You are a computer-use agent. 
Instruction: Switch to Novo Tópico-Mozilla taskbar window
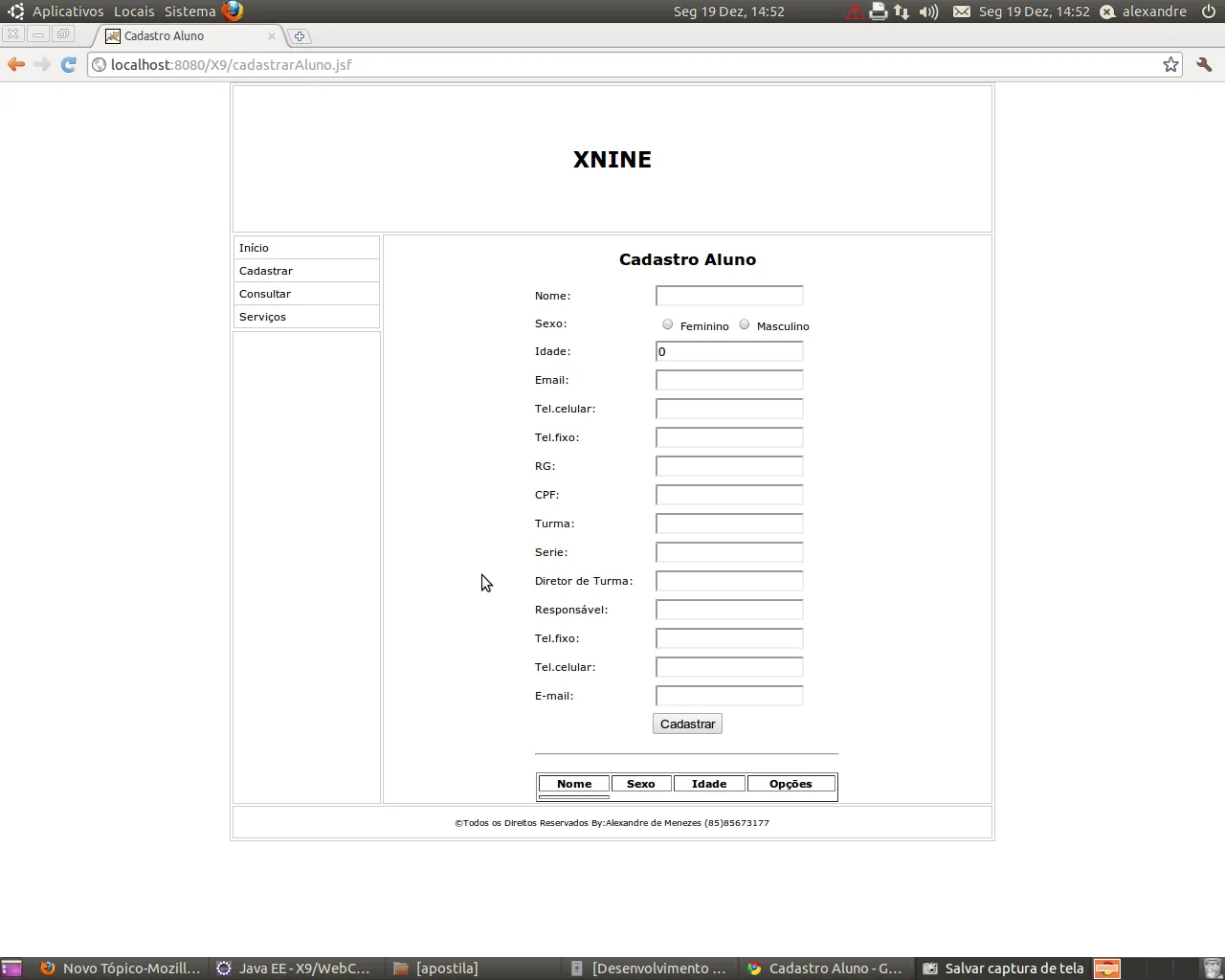click(x=121, y=969)
